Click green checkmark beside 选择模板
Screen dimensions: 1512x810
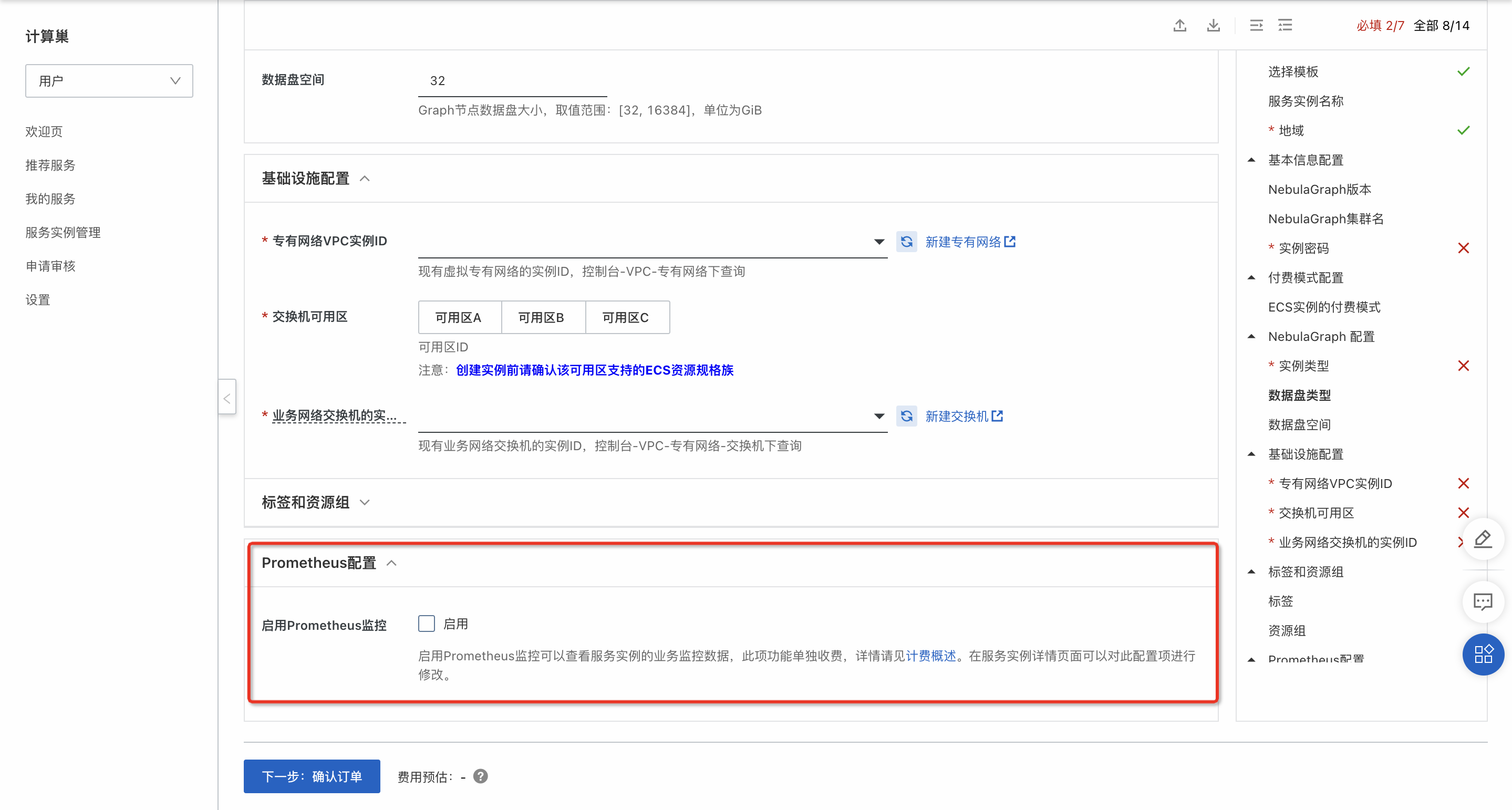click(x=1463, y=71)
